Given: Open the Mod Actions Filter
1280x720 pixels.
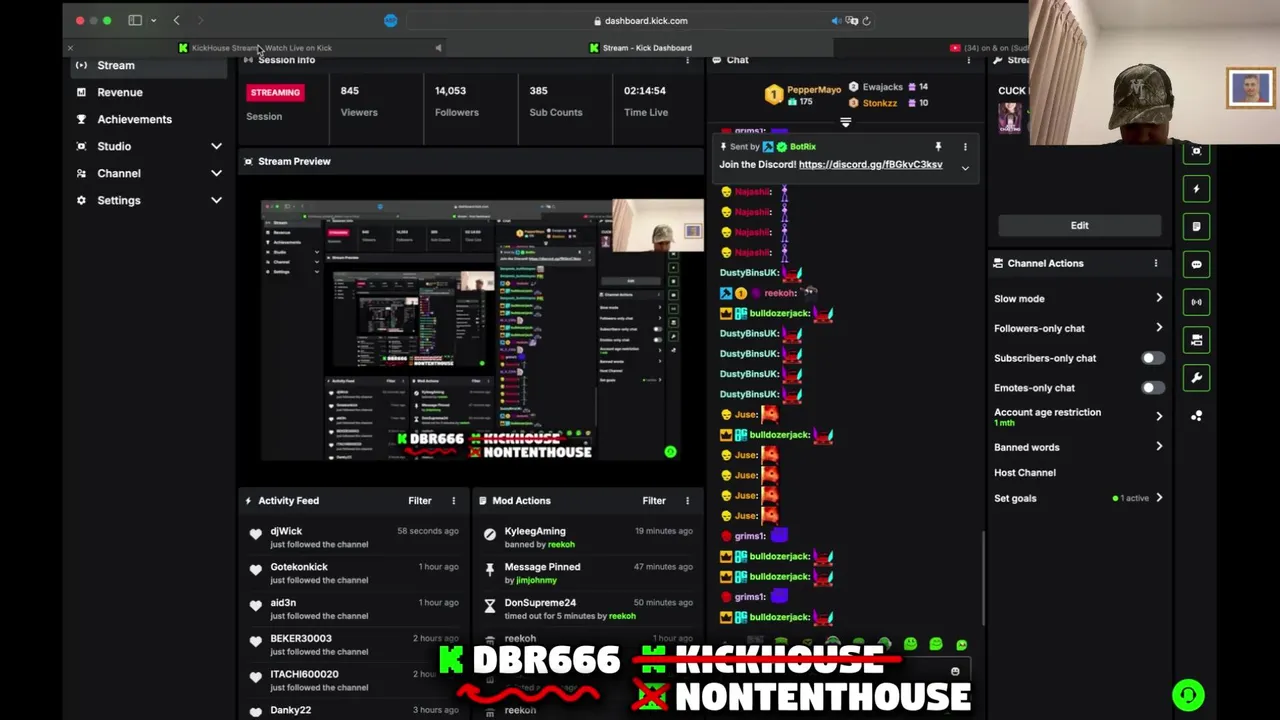Looking at the screenshot, I should coord(653,501).
